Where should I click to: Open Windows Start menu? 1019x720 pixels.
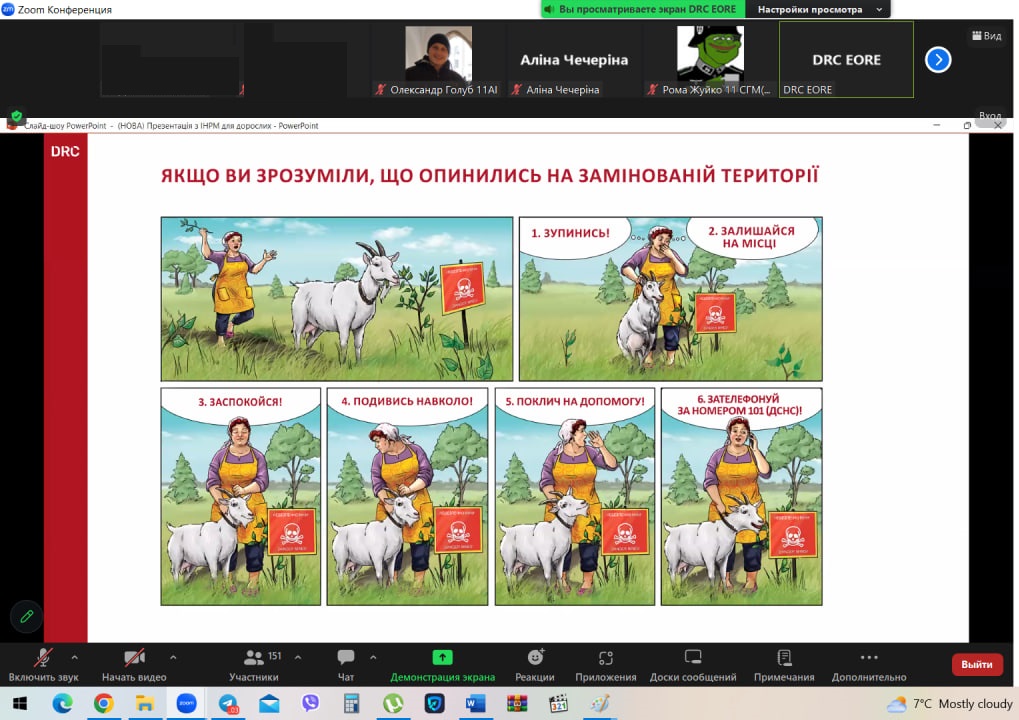click(x=20, y=704)
